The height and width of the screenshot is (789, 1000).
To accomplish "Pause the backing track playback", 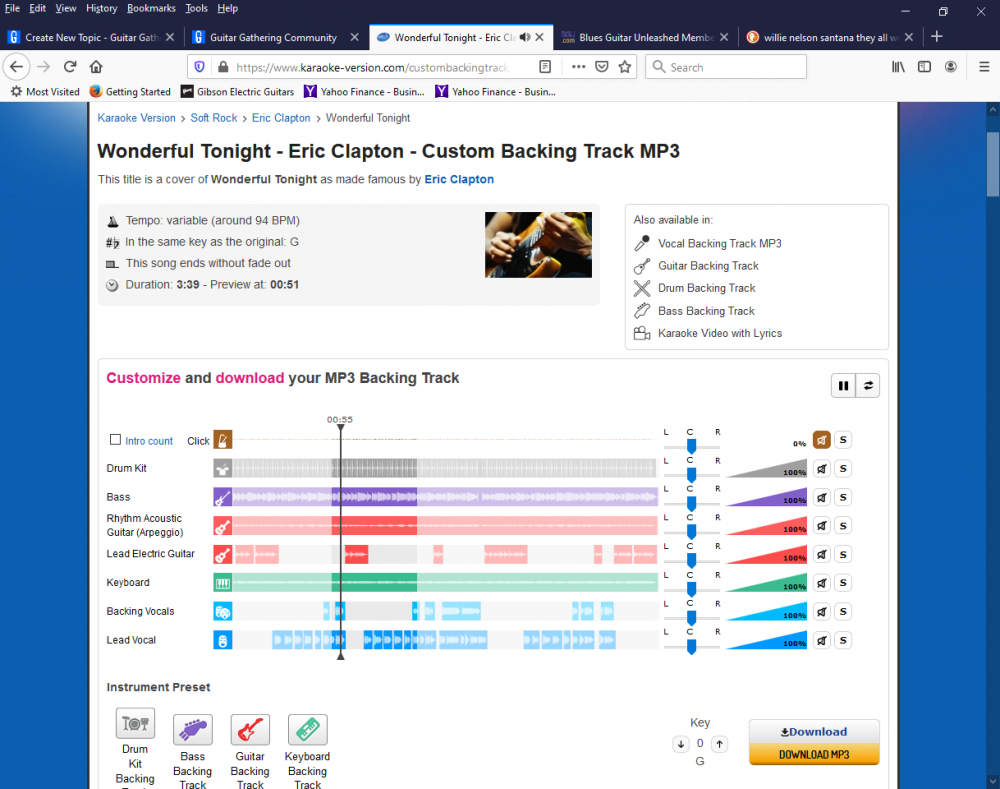I will pos(843,385).
